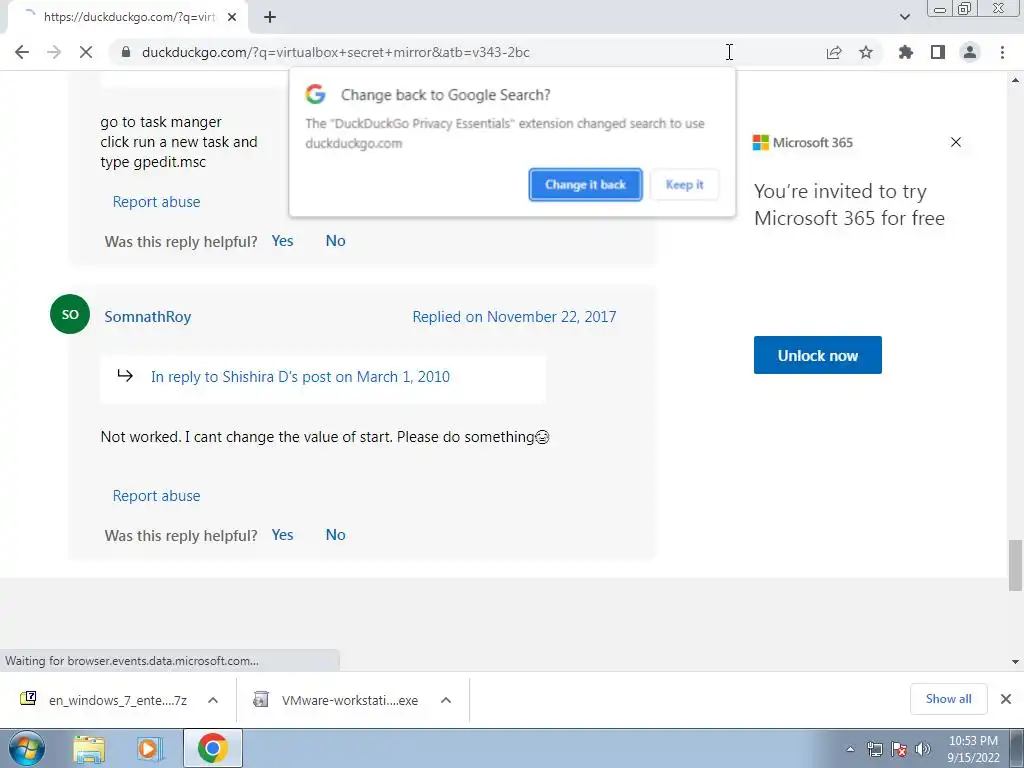1024x768 pixels.
Task: Click the Show desktop strip beside the clock
Action: click(x=1016, y=748)
